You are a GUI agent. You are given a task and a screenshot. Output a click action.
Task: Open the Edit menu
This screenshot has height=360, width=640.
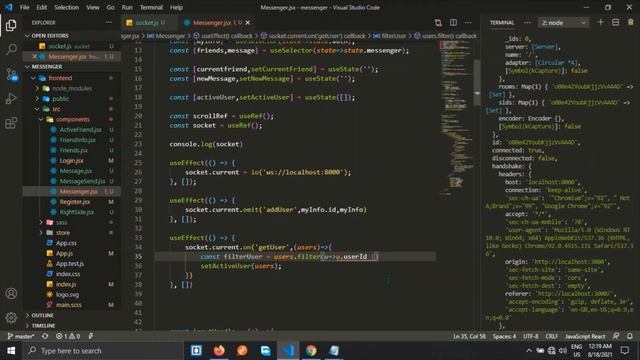pyautogui.click(x=42, y=7)
